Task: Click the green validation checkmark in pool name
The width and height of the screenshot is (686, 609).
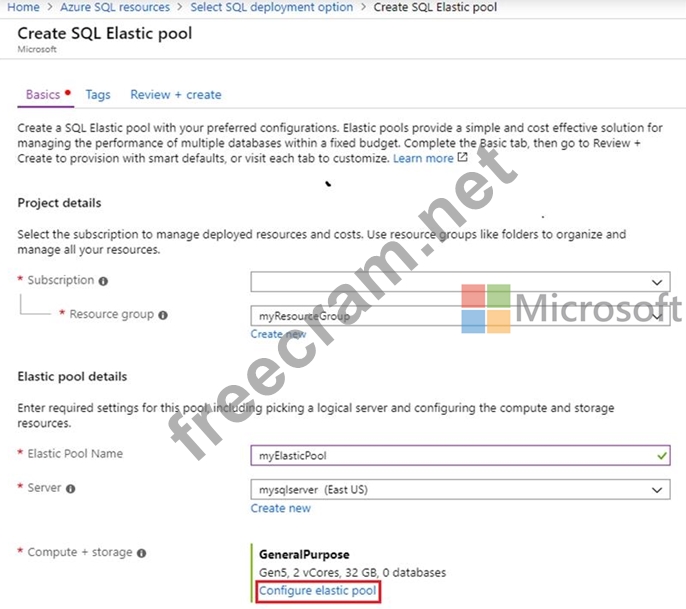Action: 662,455
